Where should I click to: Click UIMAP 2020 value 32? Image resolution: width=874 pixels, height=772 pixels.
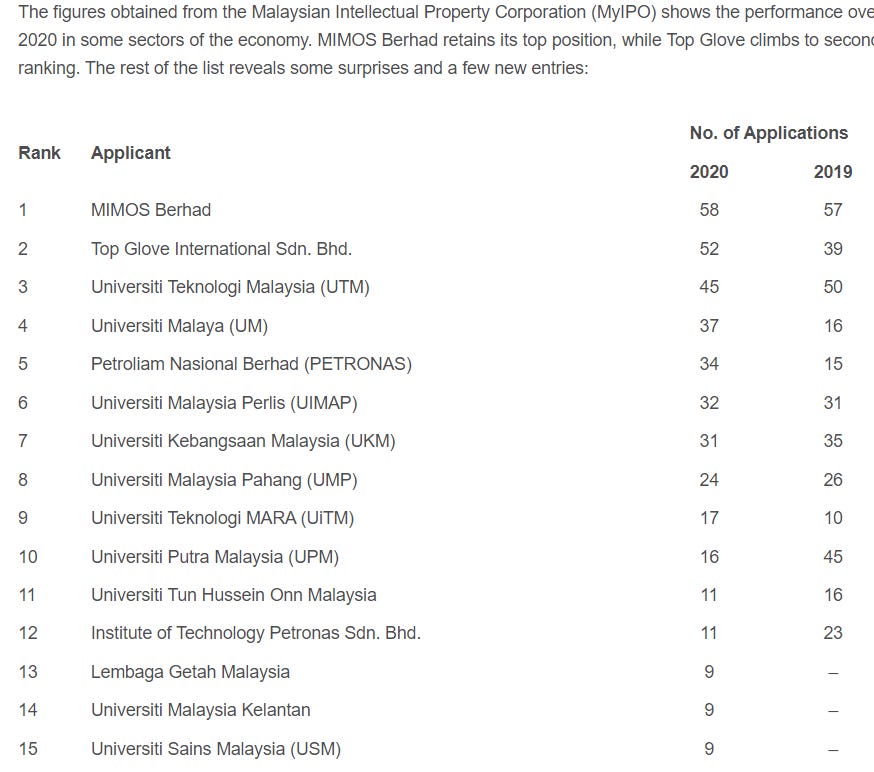(x=709, y=403)
